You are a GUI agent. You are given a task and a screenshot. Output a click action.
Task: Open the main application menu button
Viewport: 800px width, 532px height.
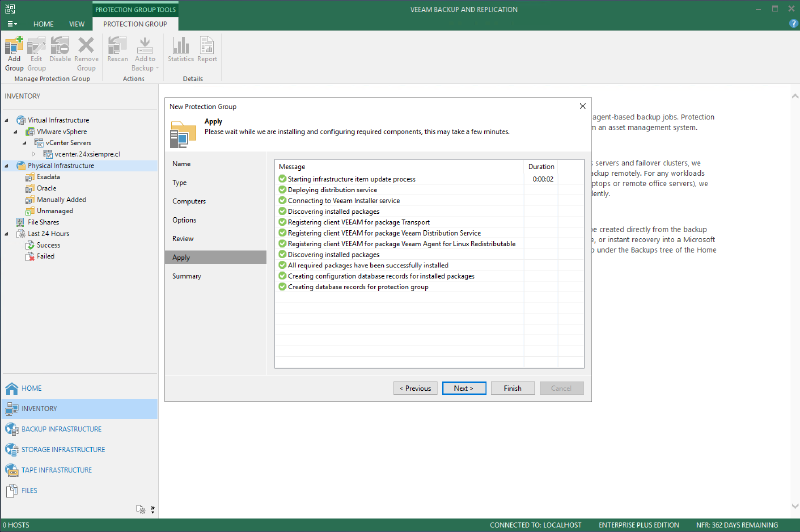click(12, 24)
